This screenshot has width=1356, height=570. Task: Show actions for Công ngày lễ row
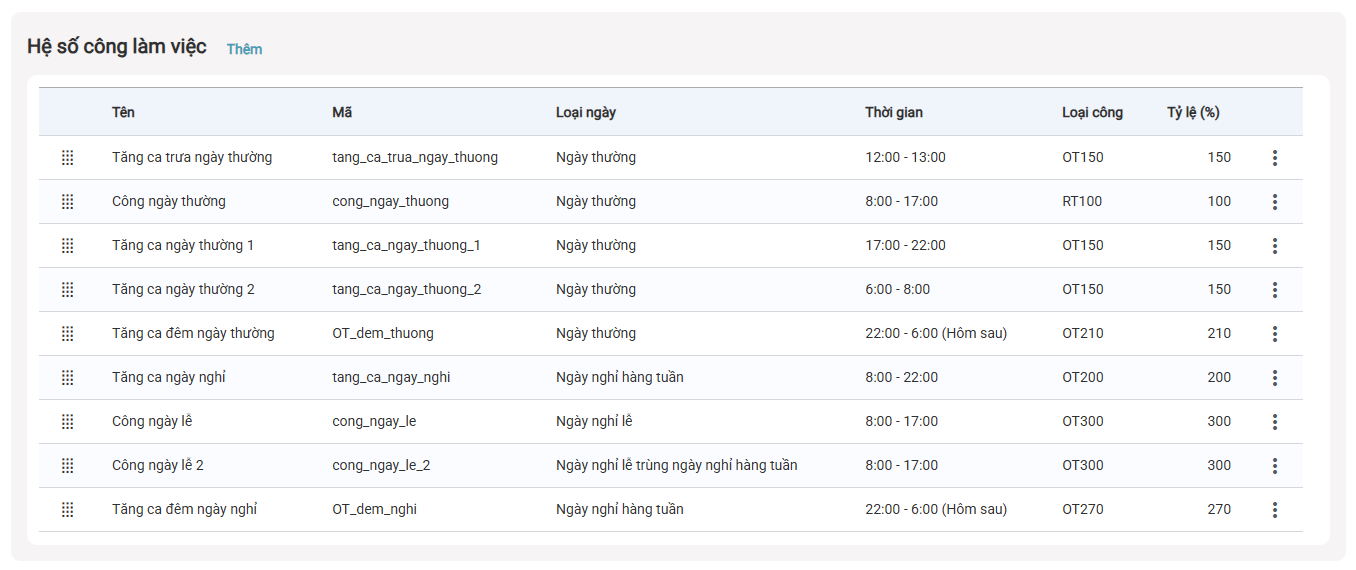[x=1274, y=421]
